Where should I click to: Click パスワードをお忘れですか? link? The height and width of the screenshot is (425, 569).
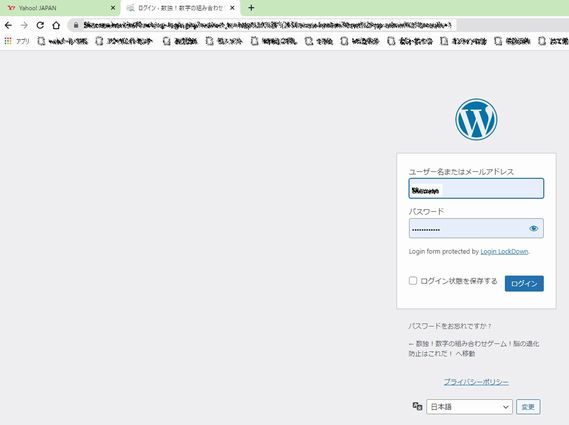pyautogui.click(x=450, y=326)
